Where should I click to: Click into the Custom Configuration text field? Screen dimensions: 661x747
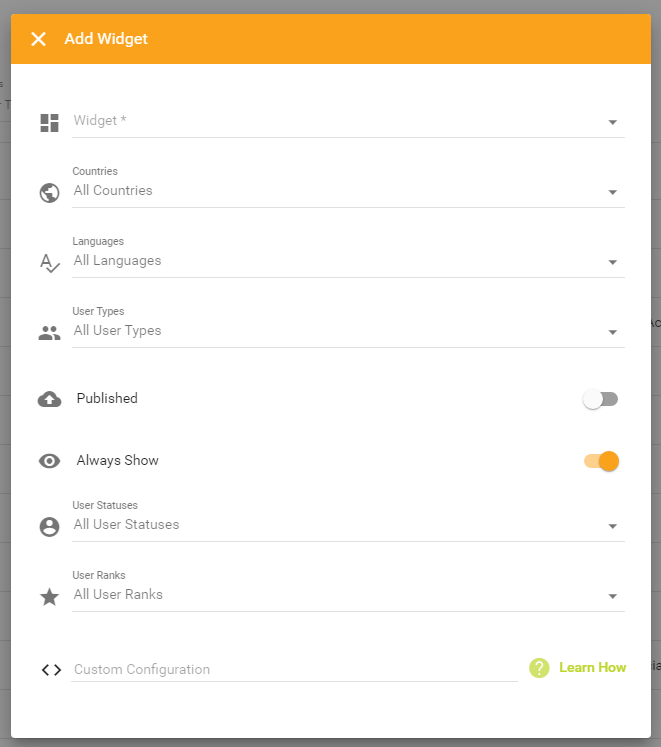(x=295, y=669)
